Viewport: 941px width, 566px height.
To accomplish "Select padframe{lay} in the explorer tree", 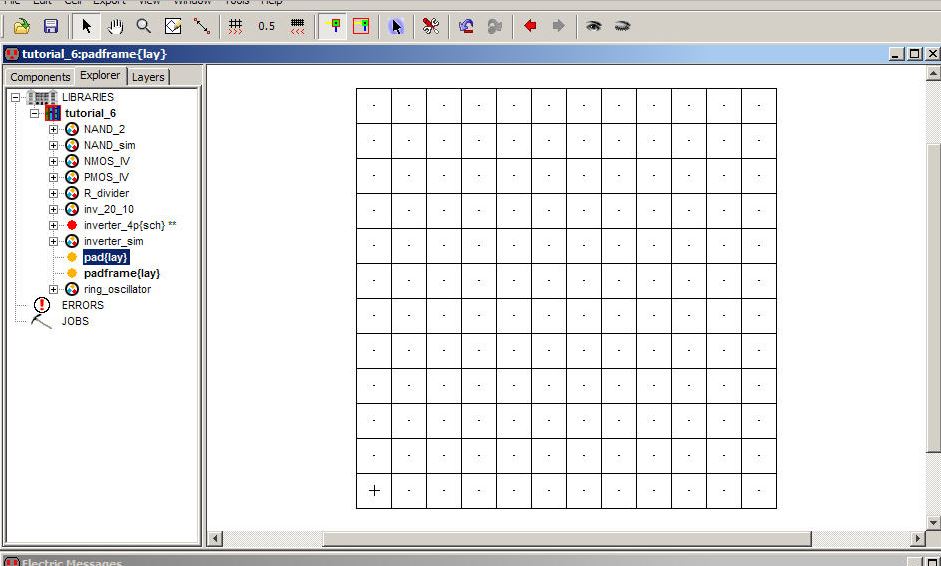I will click(121, 273).
